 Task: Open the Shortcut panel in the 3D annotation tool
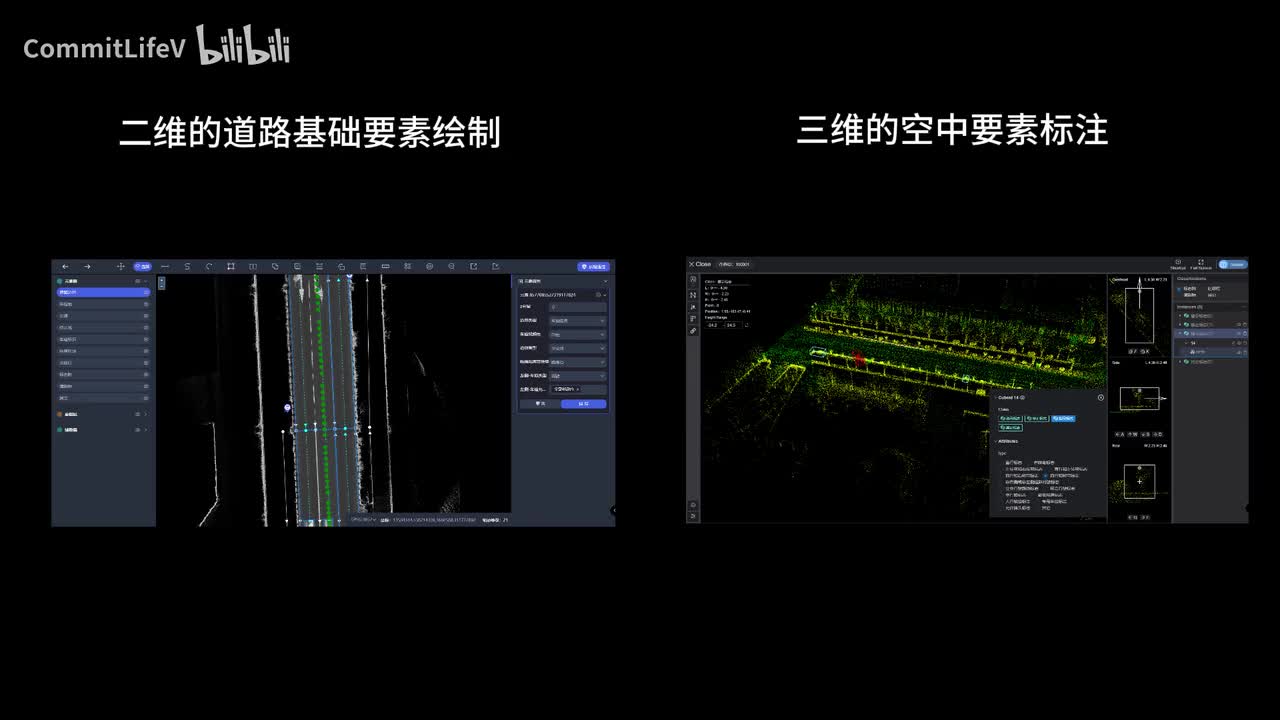click(1178, 264)
